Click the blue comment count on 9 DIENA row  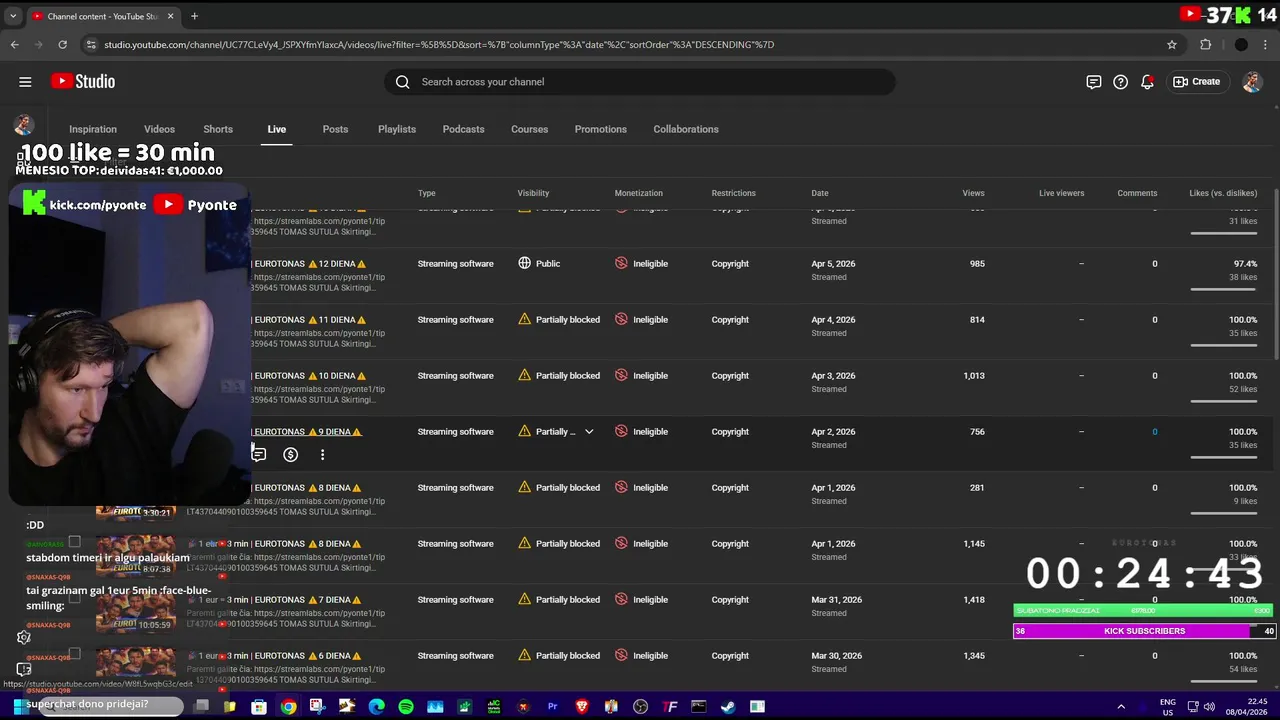click(x=1154, y=432)
